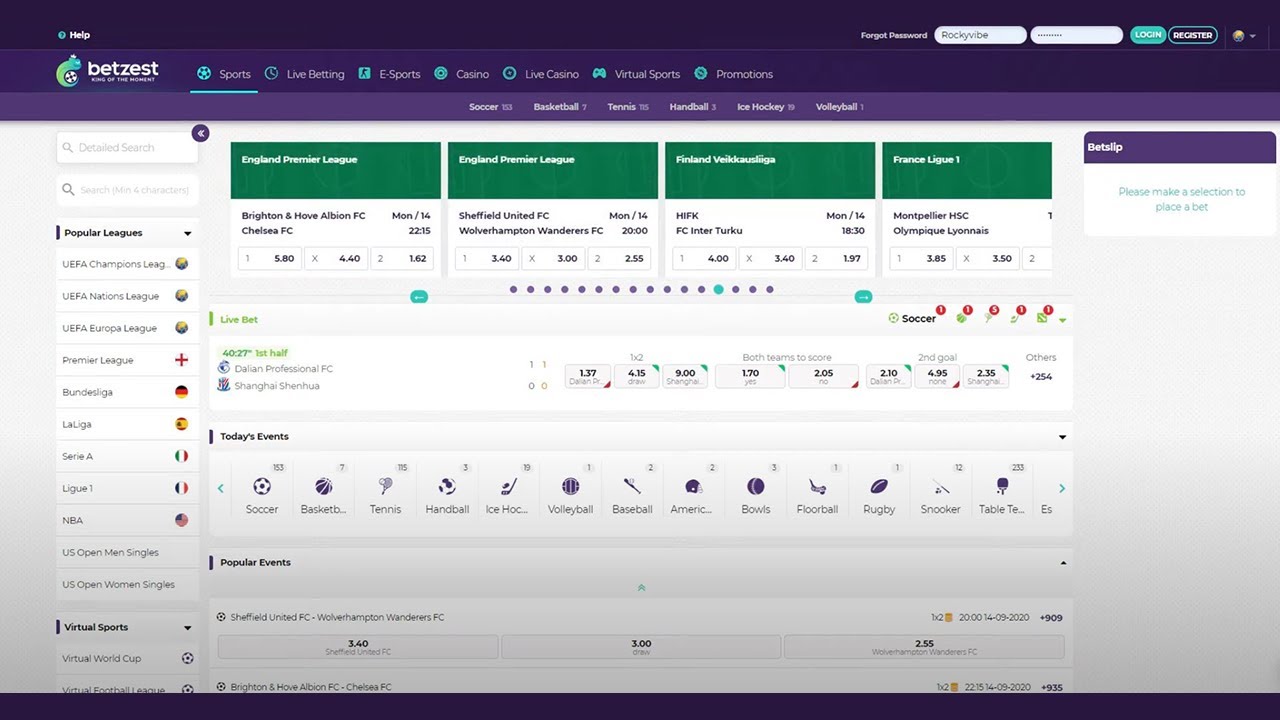Open the Tennis icon in Today's Events
This screenshot has height=720, width=1280.
pos(385,487)
